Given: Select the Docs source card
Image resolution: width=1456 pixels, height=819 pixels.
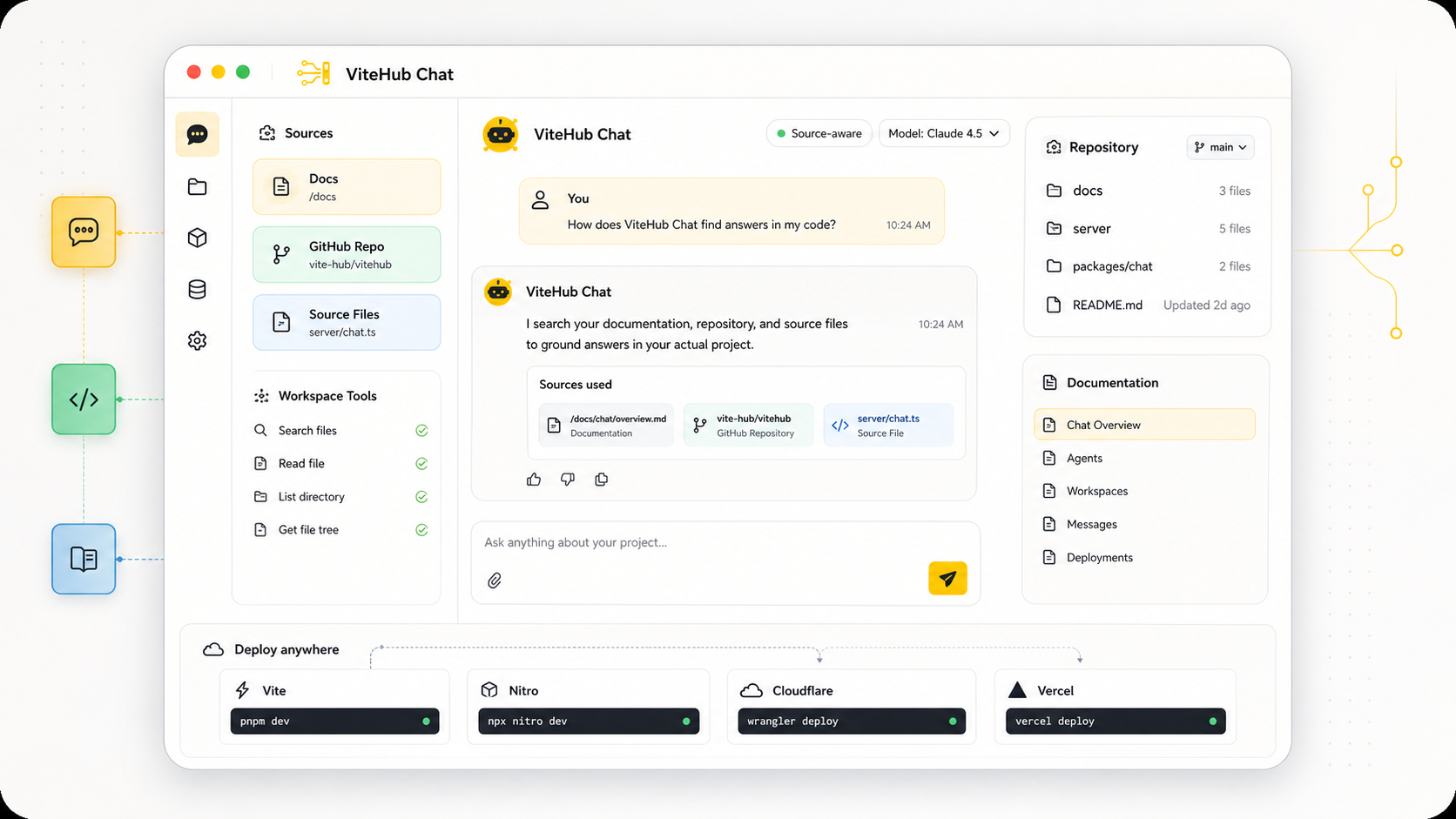Looking at the screenshot, I should tap(347, 186).
